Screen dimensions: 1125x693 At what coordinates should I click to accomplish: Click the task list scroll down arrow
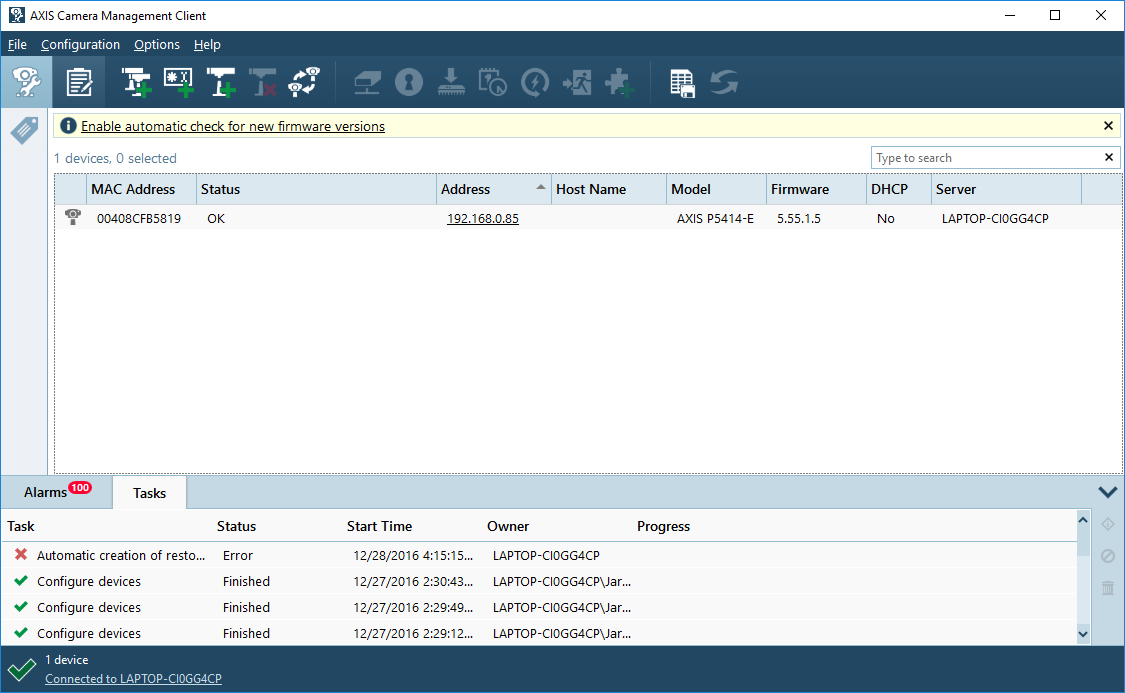click(1083, 634)
